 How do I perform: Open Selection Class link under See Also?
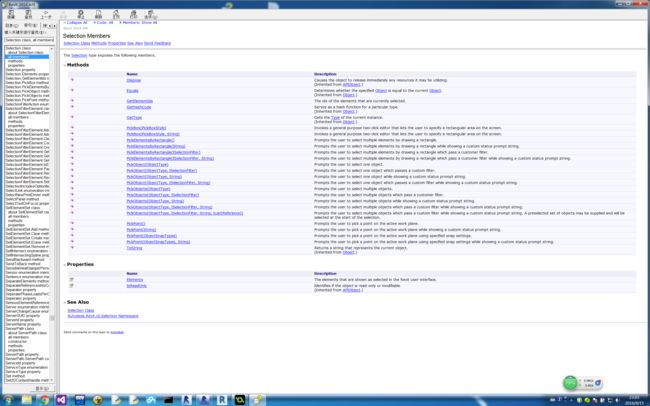81,310
